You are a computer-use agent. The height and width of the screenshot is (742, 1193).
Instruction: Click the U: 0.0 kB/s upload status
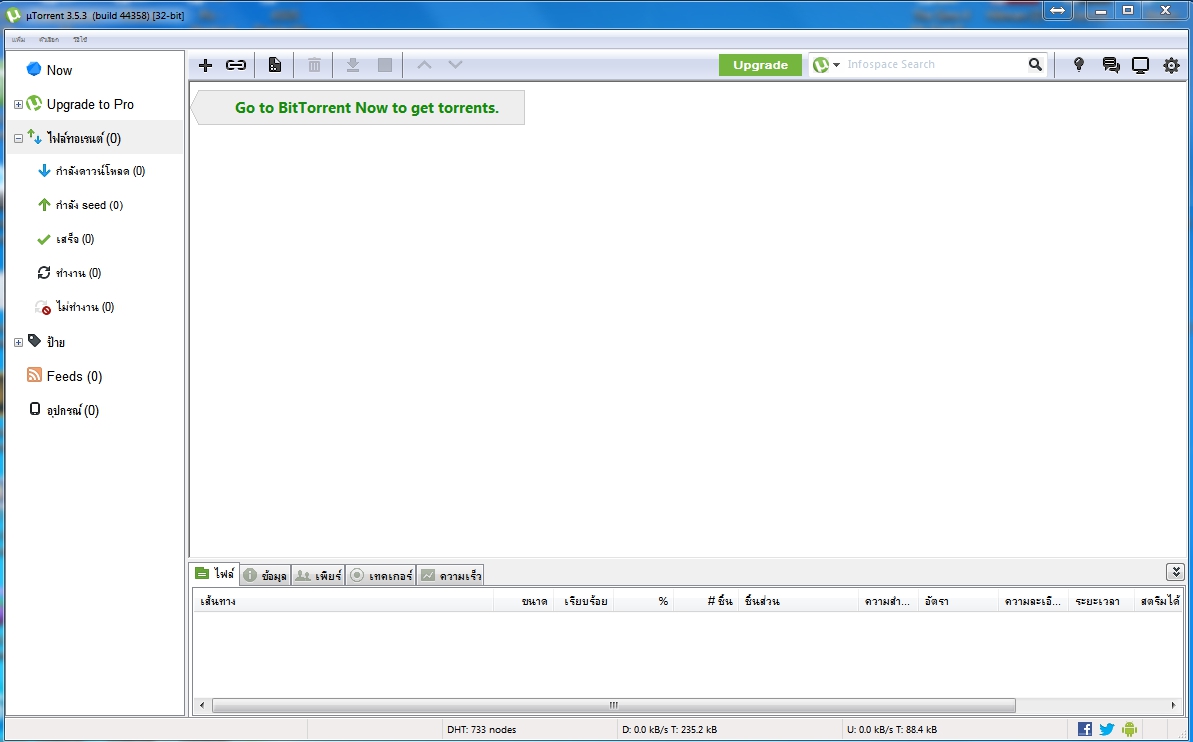tap(892, 729)
